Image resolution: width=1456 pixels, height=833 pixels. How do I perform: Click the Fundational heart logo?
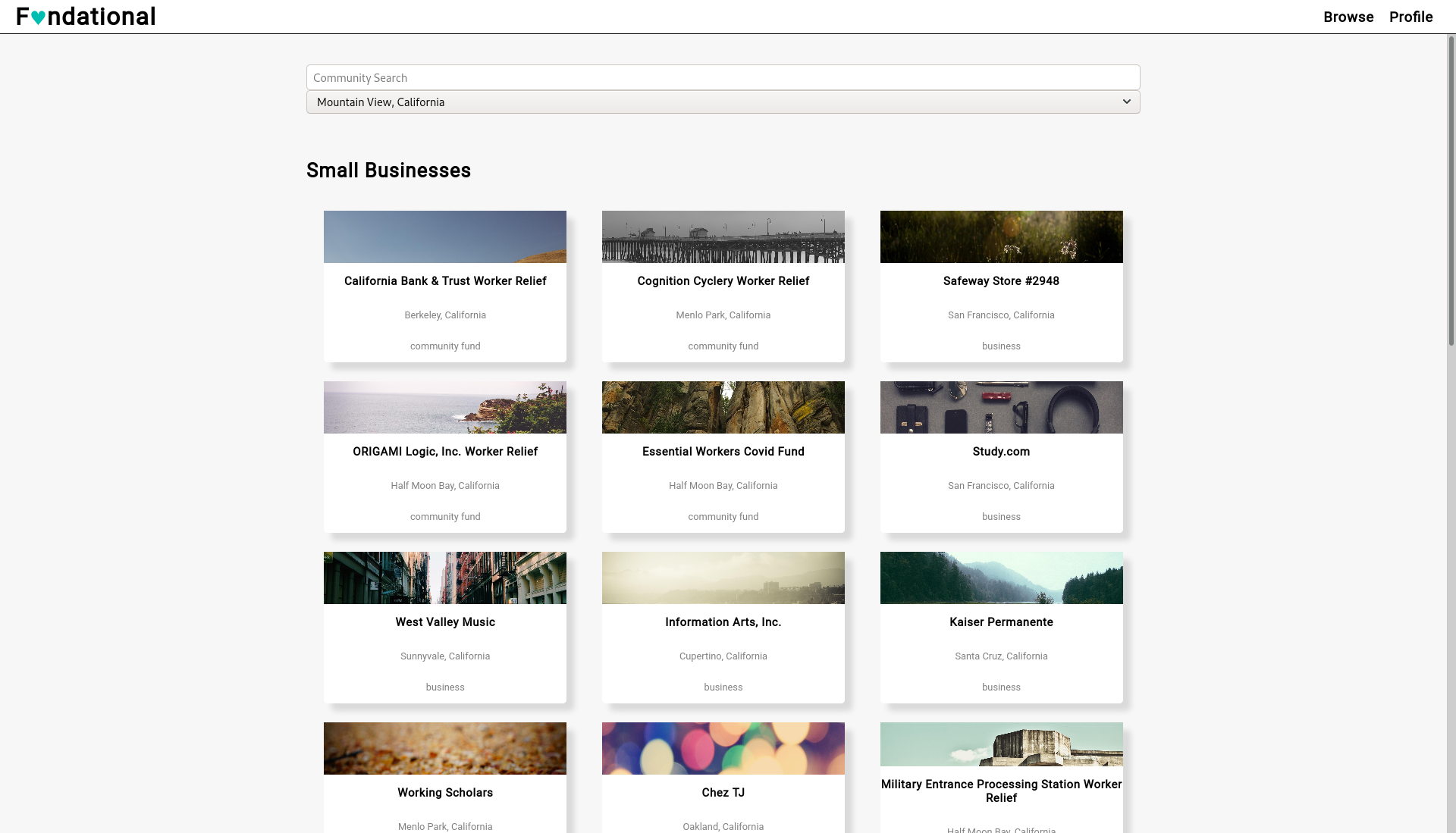pyautogui.click(x=38, y=17)
